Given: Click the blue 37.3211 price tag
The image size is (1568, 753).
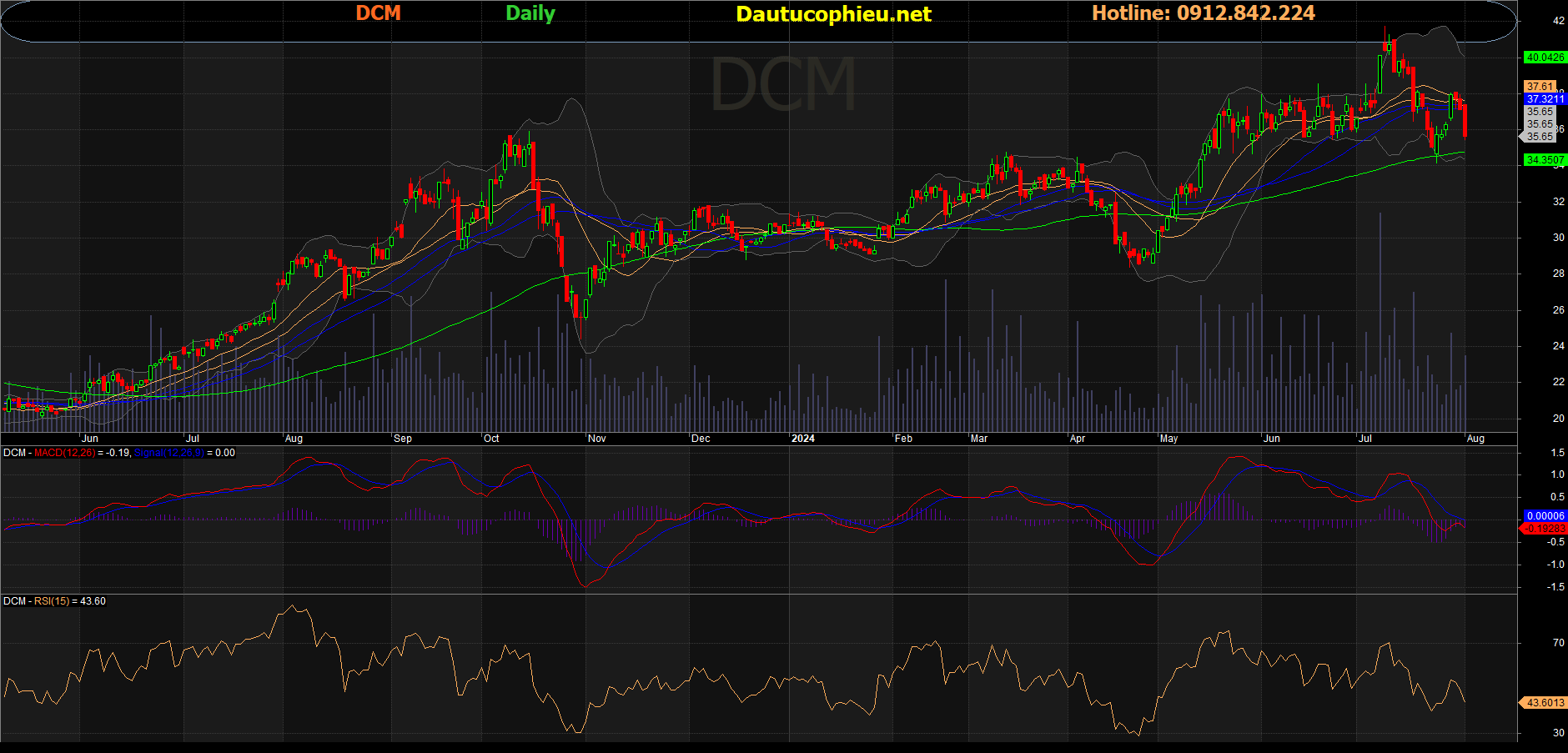Looking at the screenshot, I should pos(1545,99).
